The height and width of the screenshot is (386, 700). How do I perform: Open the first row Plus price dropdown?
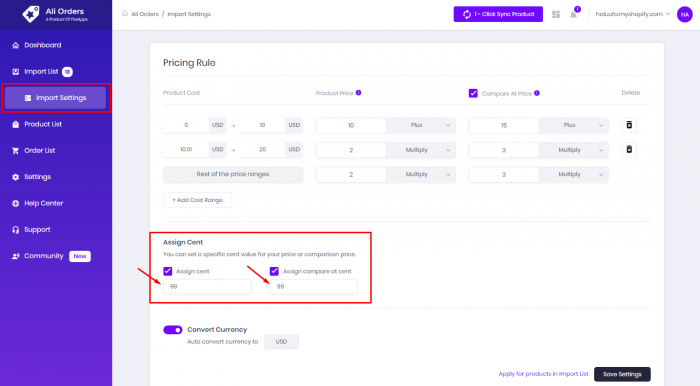click(421, 125)
